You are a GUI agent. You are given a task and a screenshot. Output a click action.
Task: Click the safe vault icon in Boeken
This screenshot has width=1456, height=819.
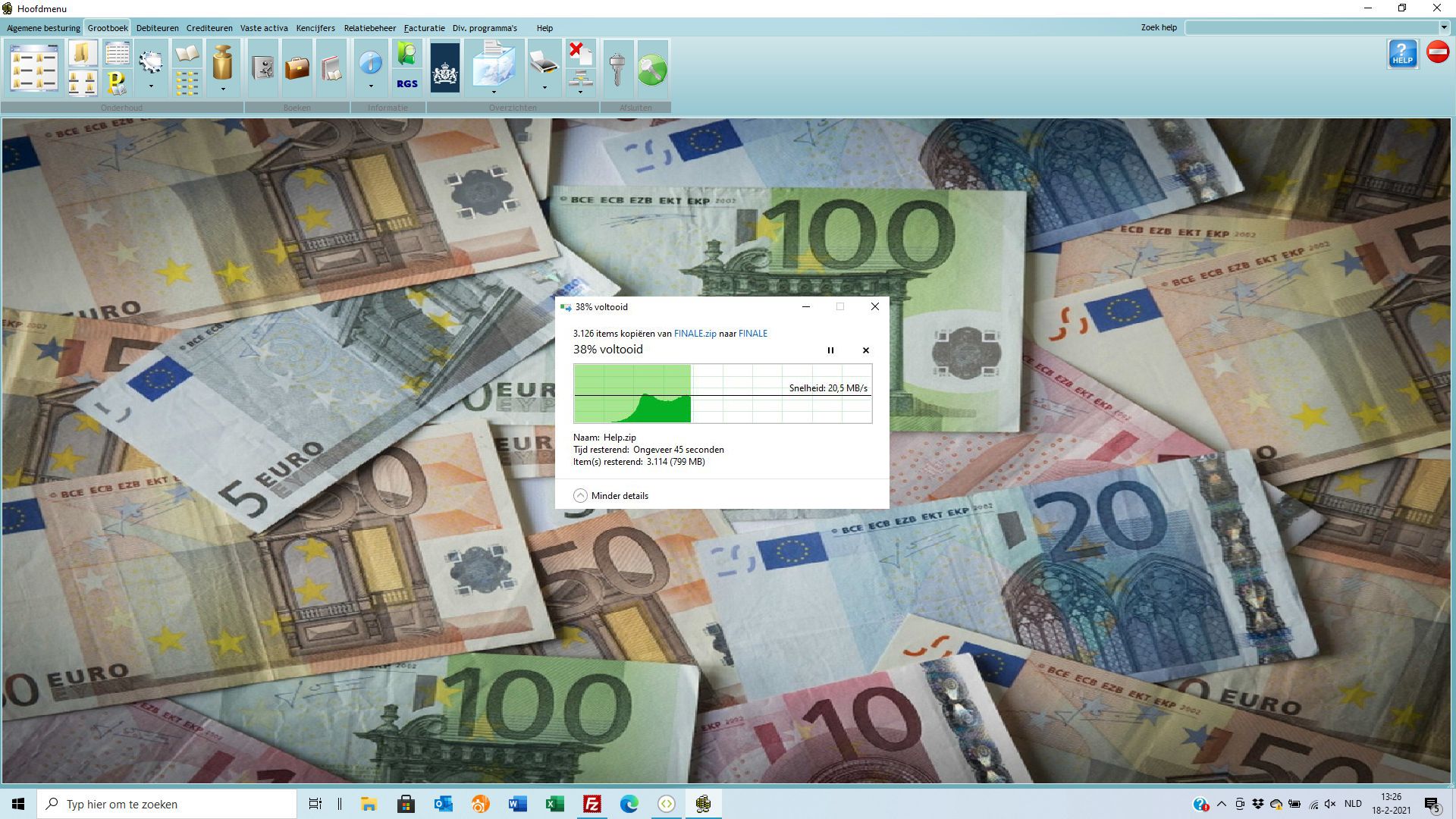[x=263, y=67]
